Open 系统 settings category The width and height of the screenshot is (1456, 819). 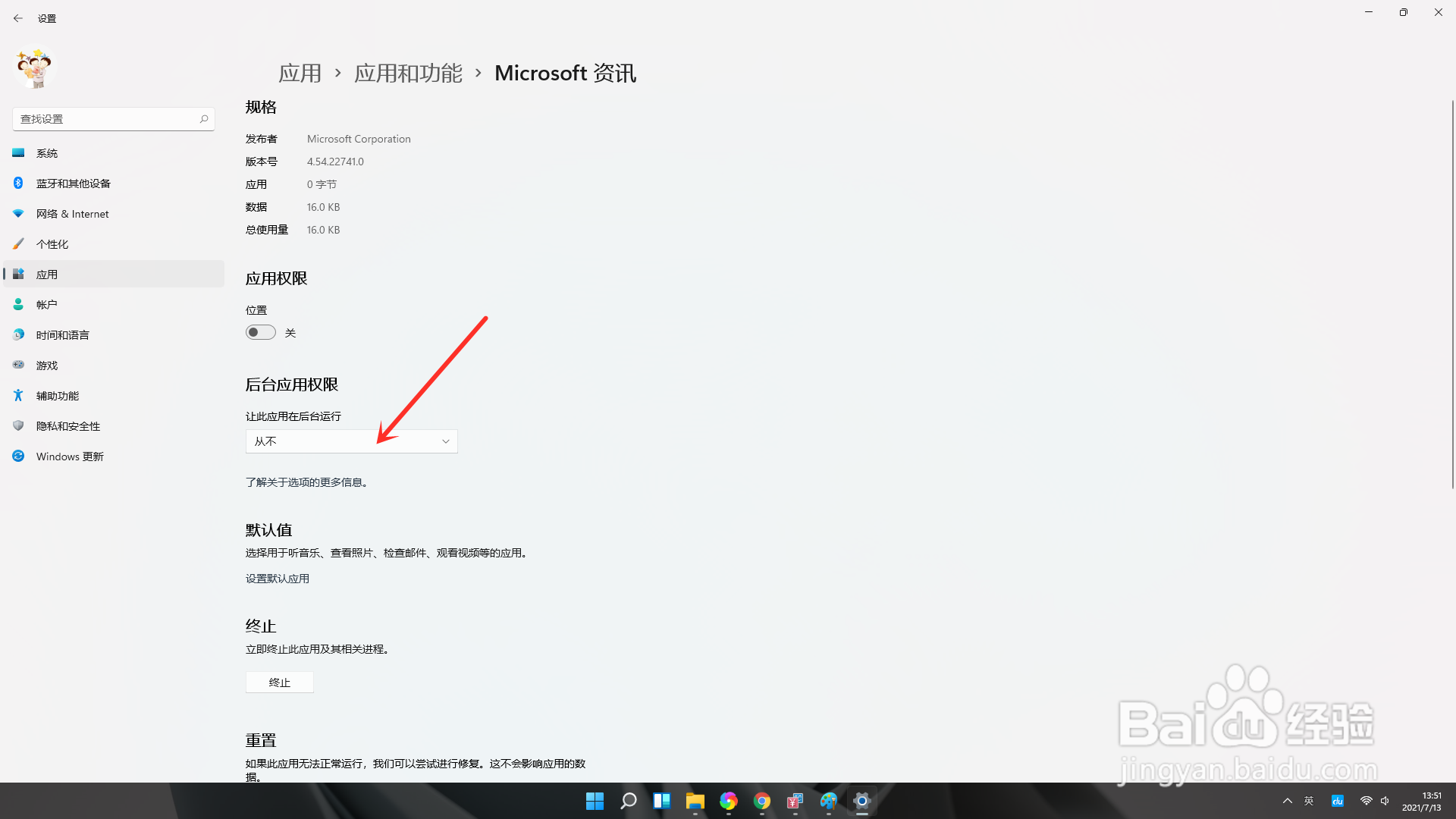[x=114, y=153]
